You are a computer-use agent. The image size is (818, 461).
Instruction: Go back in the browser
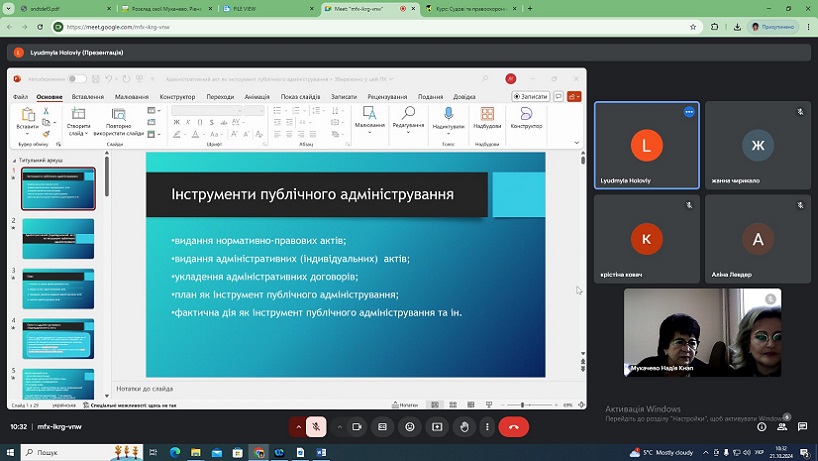click(x=10, y=27)
